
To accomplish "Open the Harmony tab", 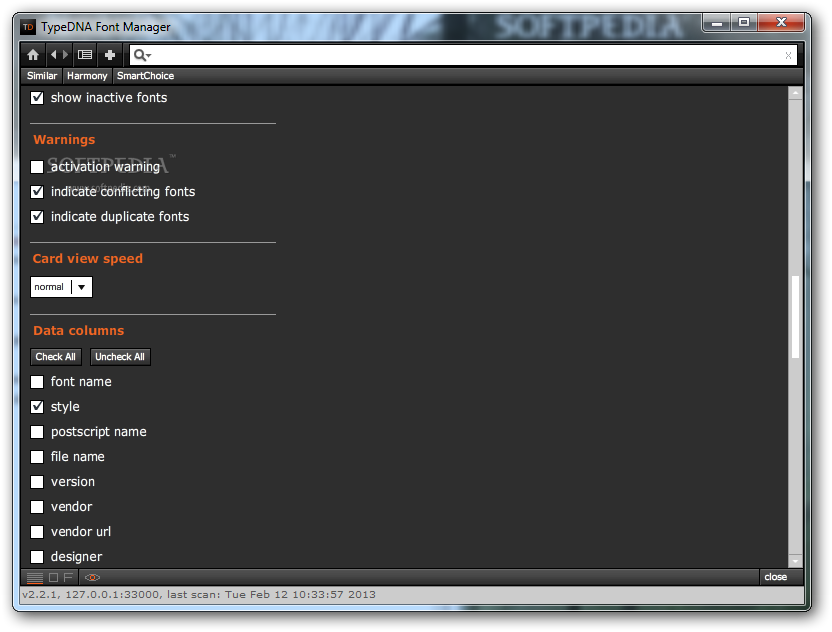I will click(x=87, y=76).
